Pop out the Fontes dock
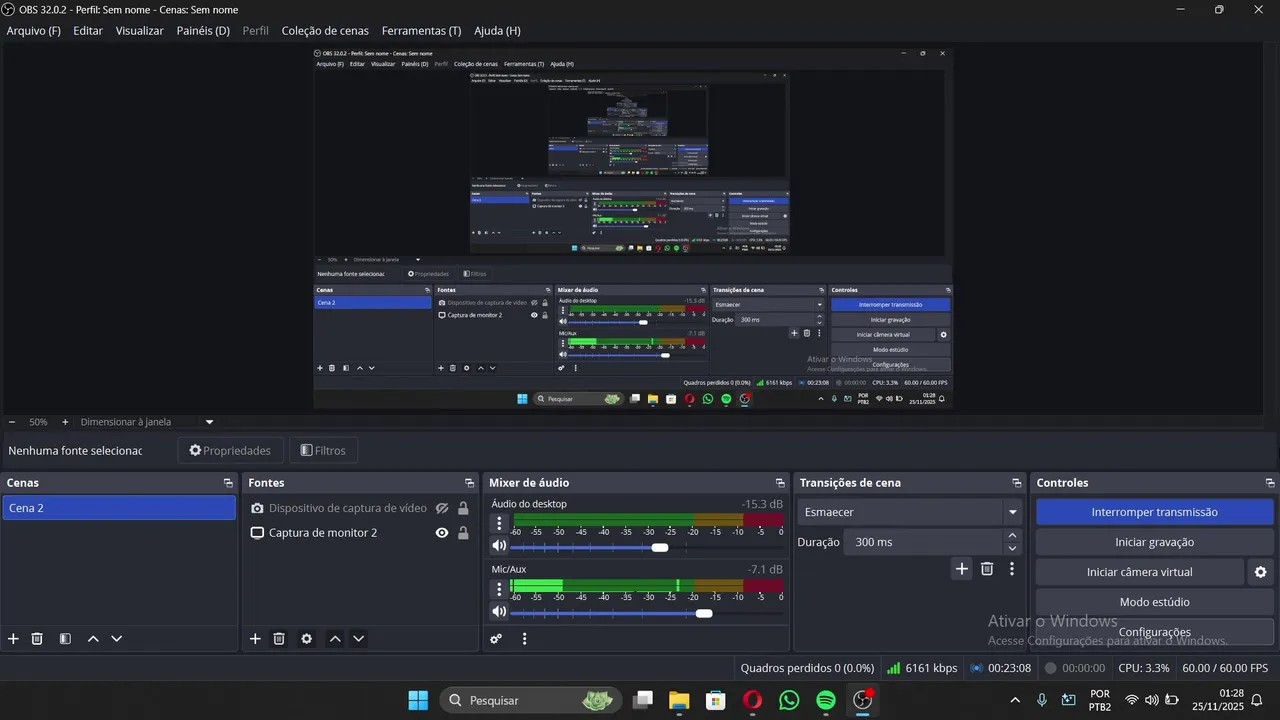Viewport: 1280px width, 720px height. tap(470, 483)
